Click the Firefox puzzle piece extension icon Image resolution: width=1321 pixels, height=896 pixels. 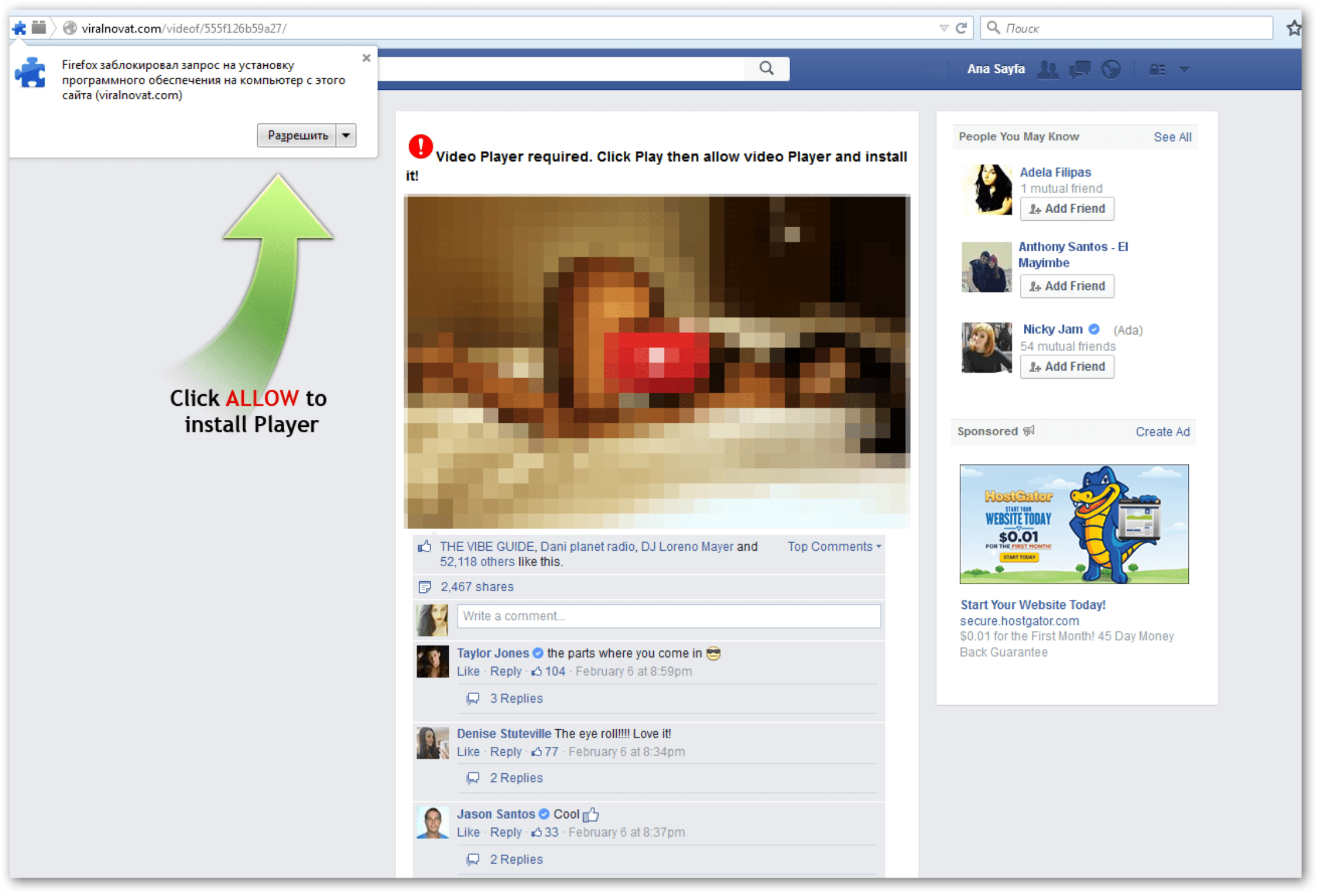click(18, 27)
